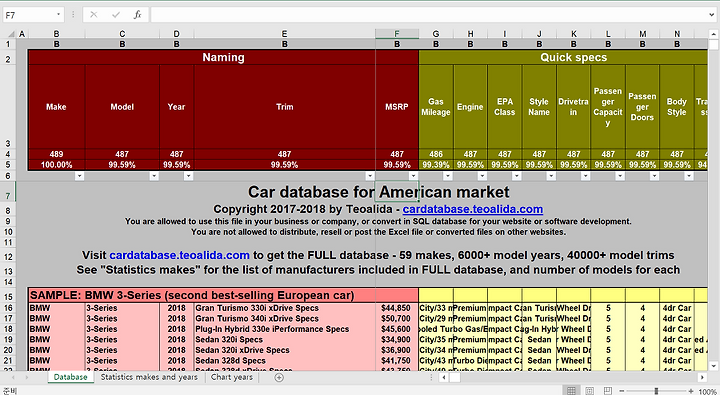Viewport: 720px width, 395px height.
Task: Click the 99.39% cell under Gas Mileage
Action: point(436,165)
